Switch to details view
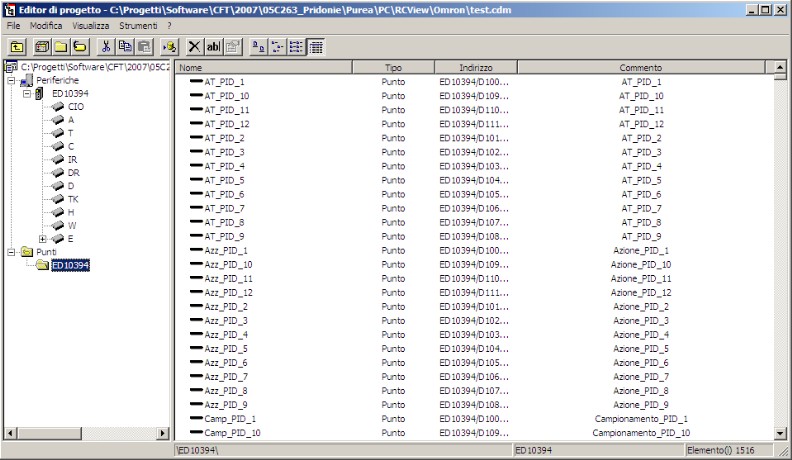Viewport: 792px width, 460px height. 316,47
